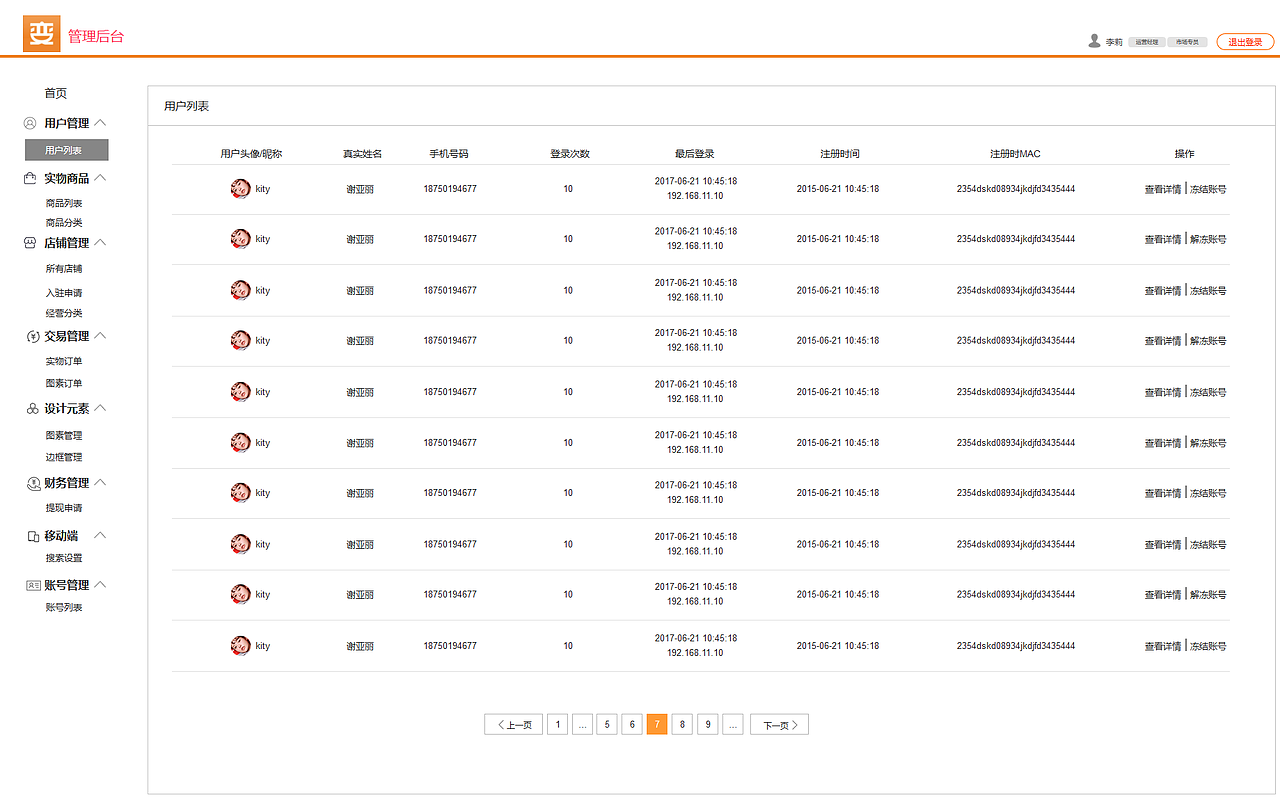This screenshot has height=809, width=1280.
Task: Click the 交易管理 yen coin icon
Action: (33, 336)
